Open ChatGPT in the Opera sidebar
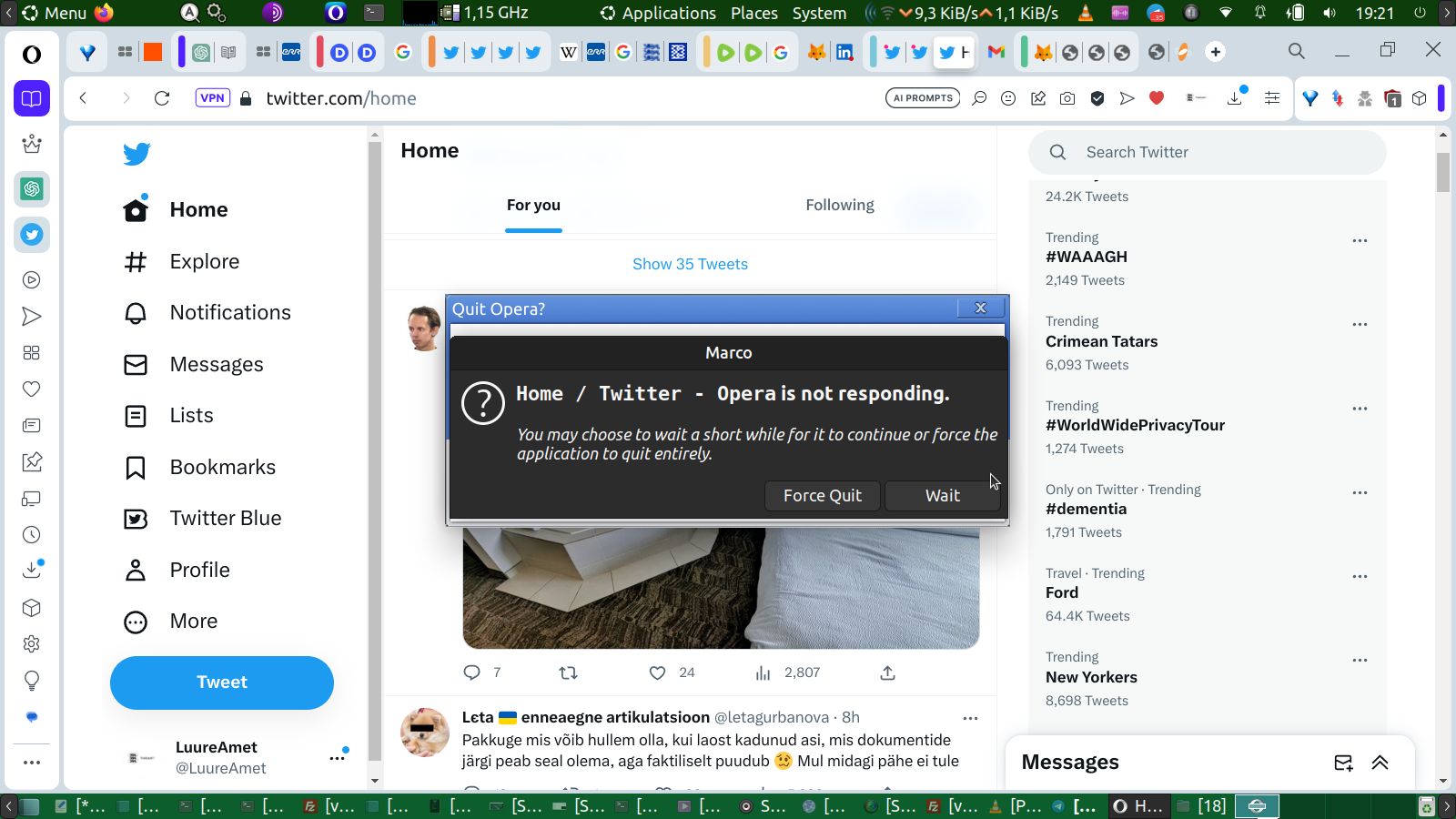The width and height of the screenshot is (1456, 819). click(x=32, y=189)
